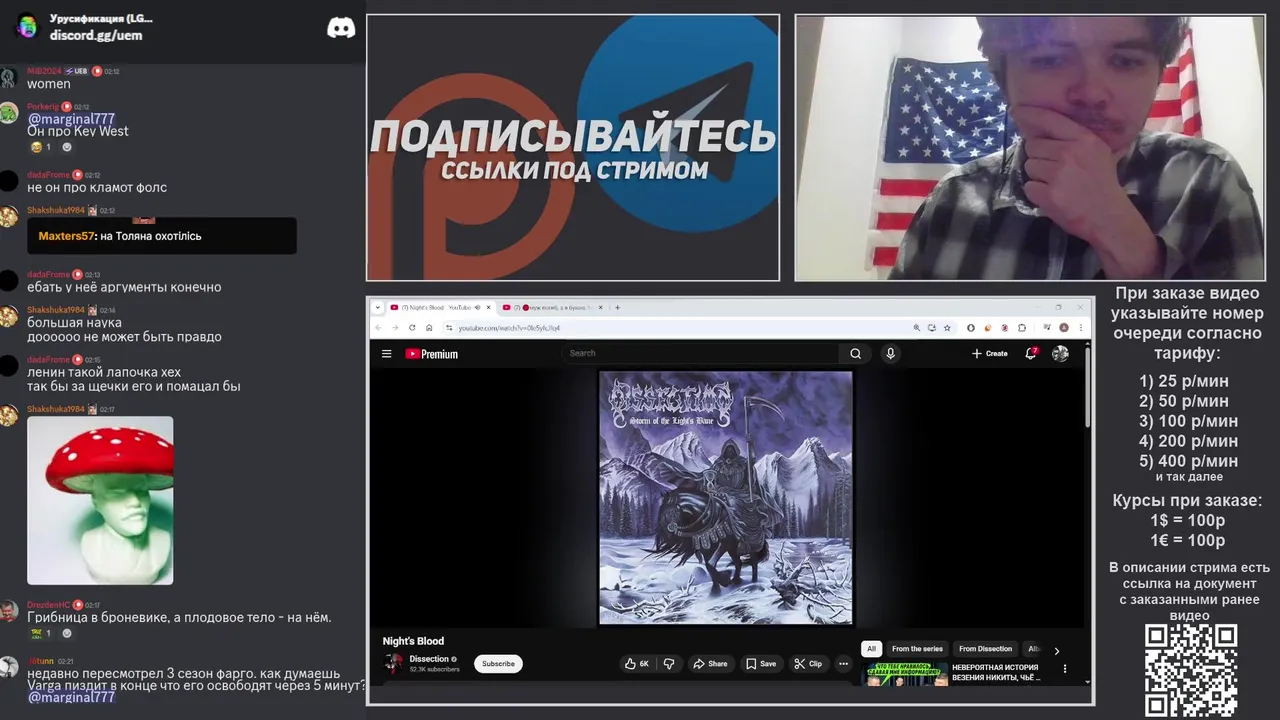Open the YouTube account avatar menu
The width and height of the screenshot is (1280, 720).
(x=1060, y=353)
